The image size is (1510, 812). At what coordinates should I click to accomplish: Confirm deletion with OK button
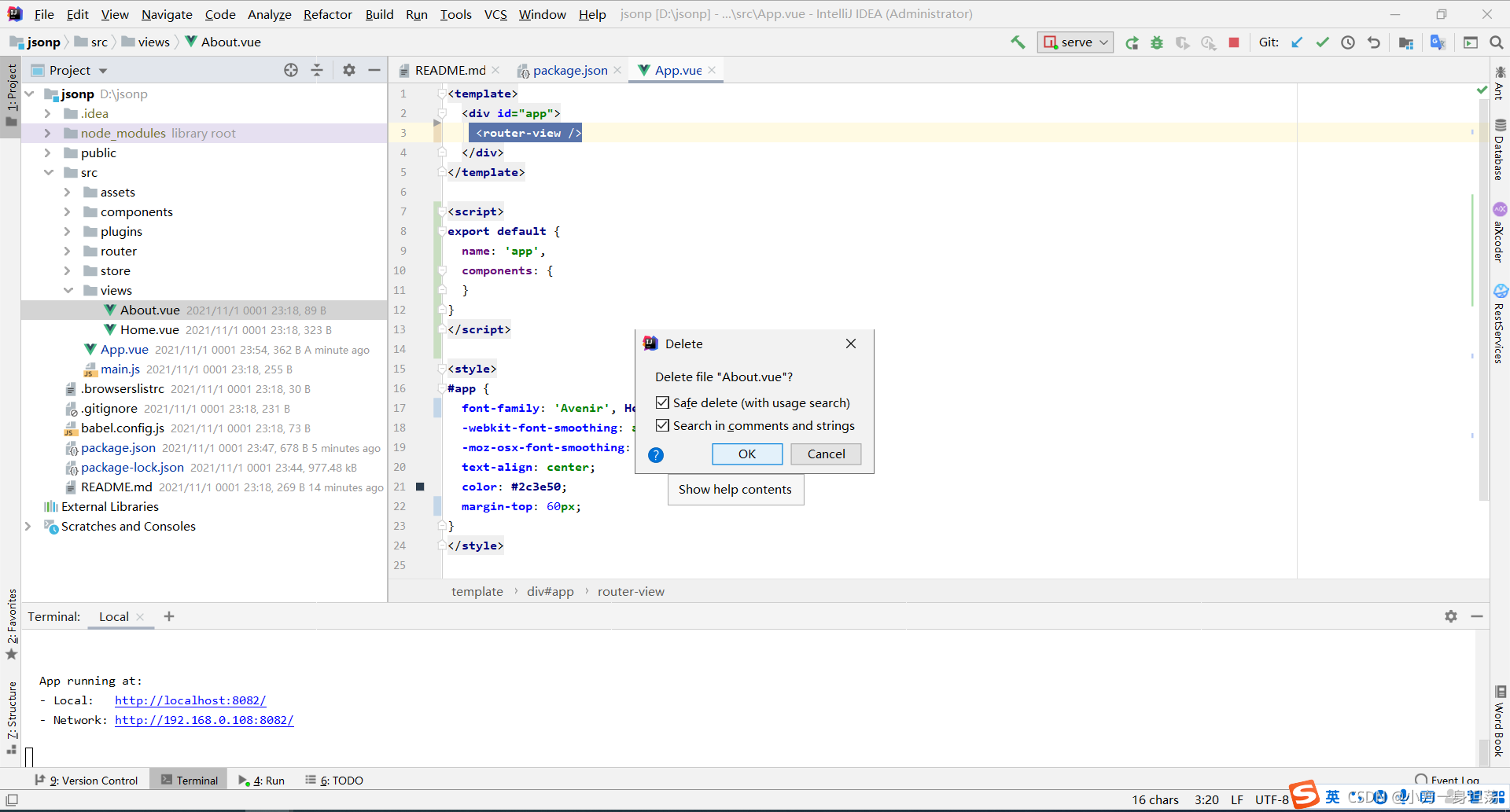coord(747,454)
